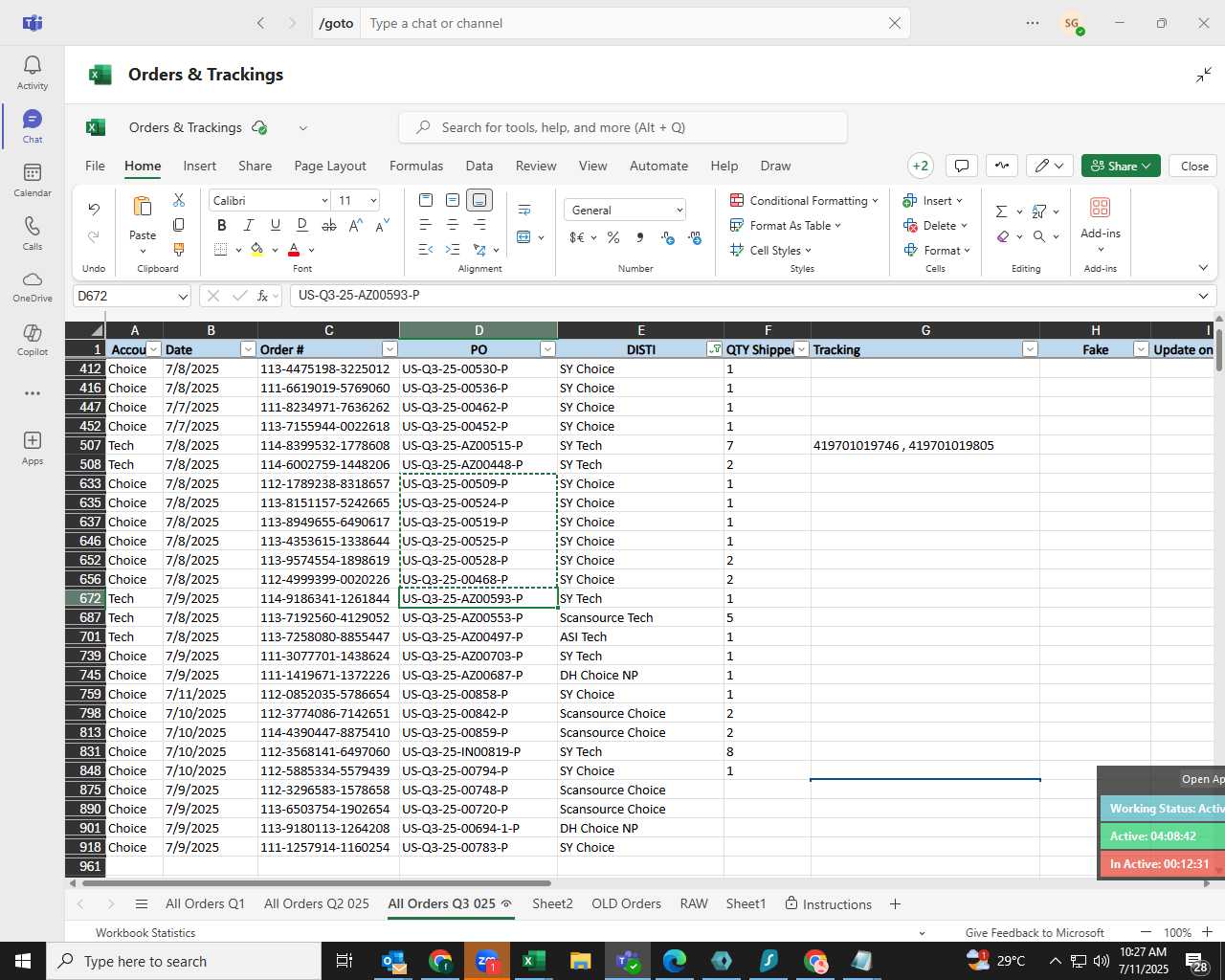Toggle the active Bottom Align button

[x=479, y=200]
